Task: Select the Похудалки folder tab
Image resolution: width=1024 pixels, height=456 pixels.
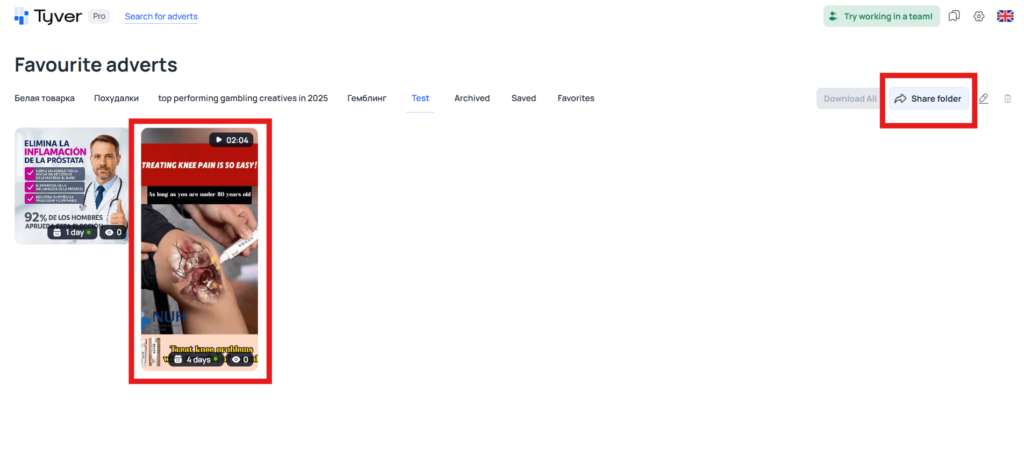Action: [x=116, y=98]
